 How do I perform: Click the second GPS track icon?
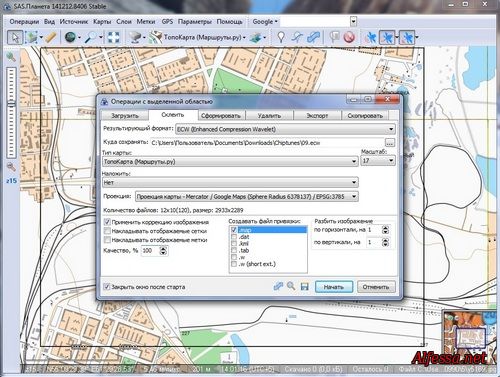pos(387,37)
